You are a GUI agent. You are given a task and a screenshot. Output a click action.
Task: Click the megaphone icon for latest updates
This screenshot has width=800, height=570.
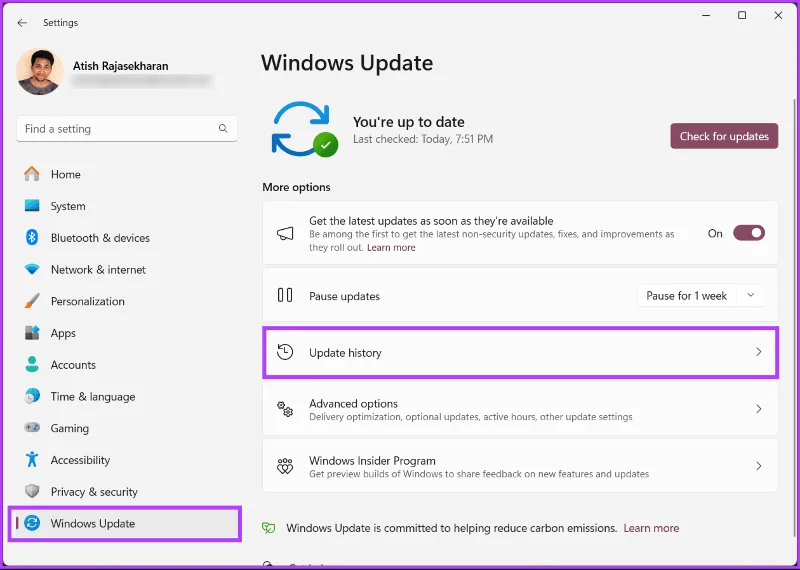point(285,234)
